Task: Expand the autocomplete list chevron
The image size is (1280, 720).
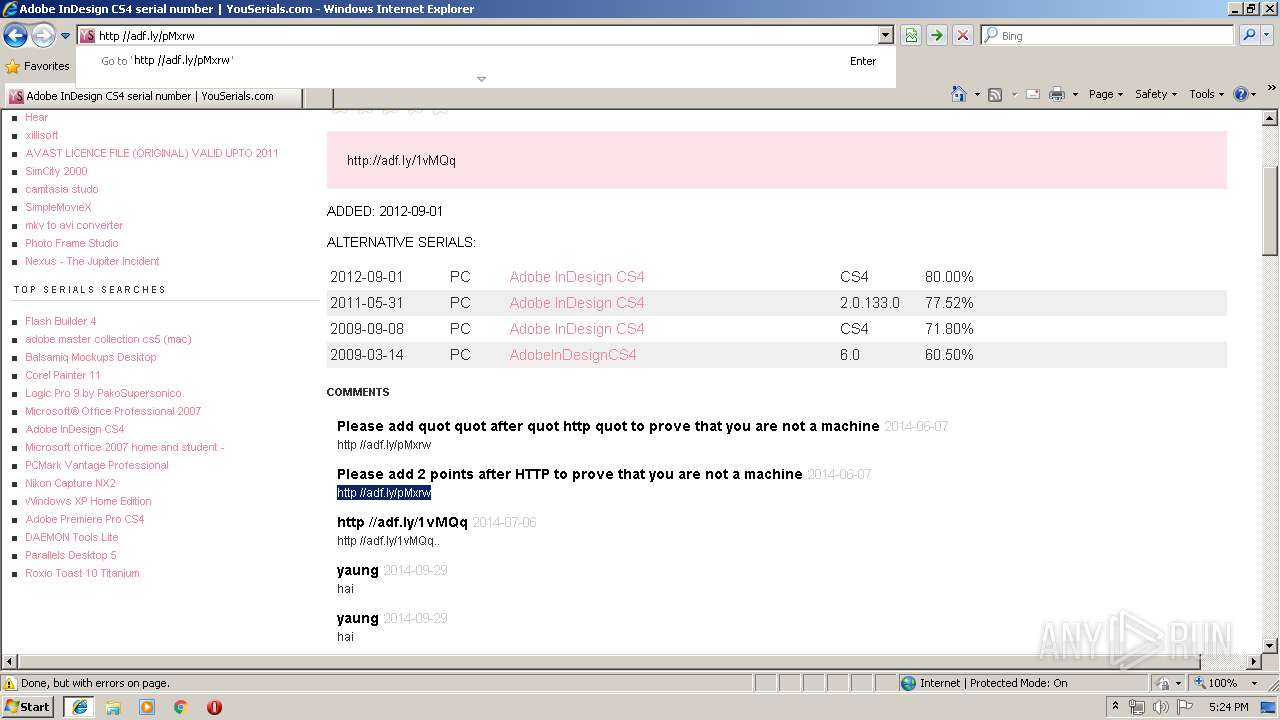Action: 481,79
